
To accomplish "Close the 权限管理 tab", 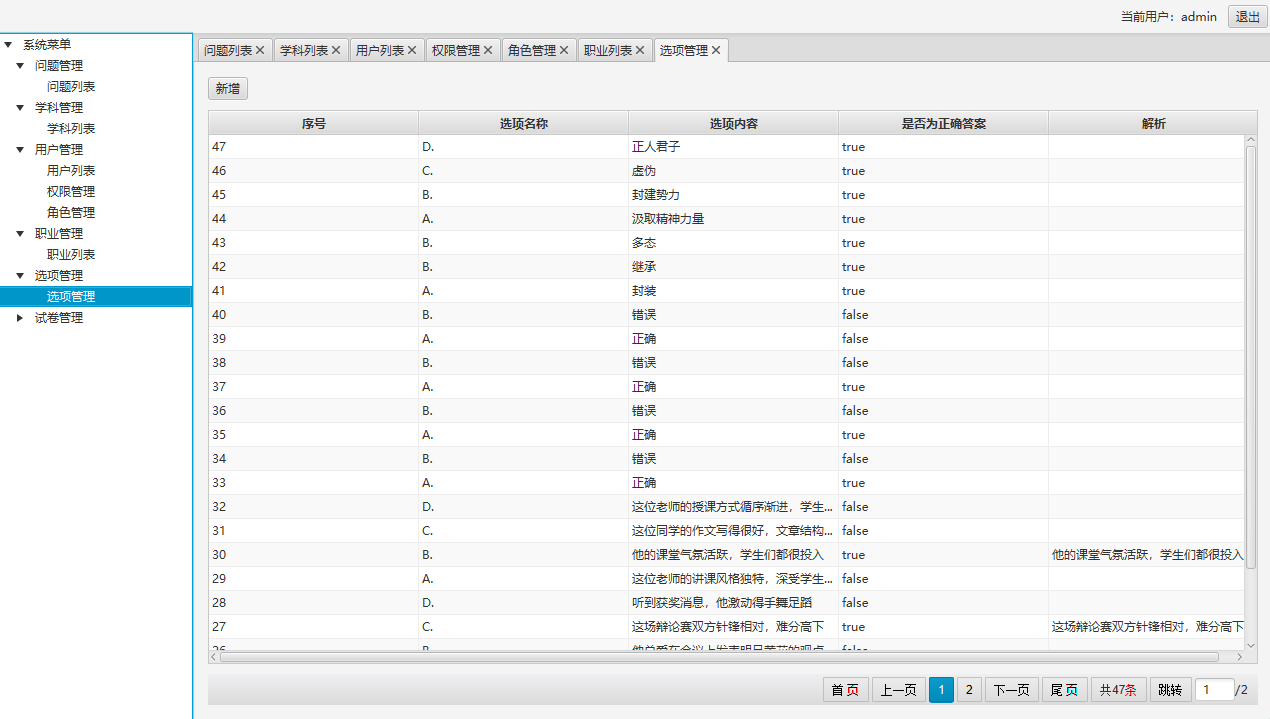I will pyautogui.click(x=488, y=50).
